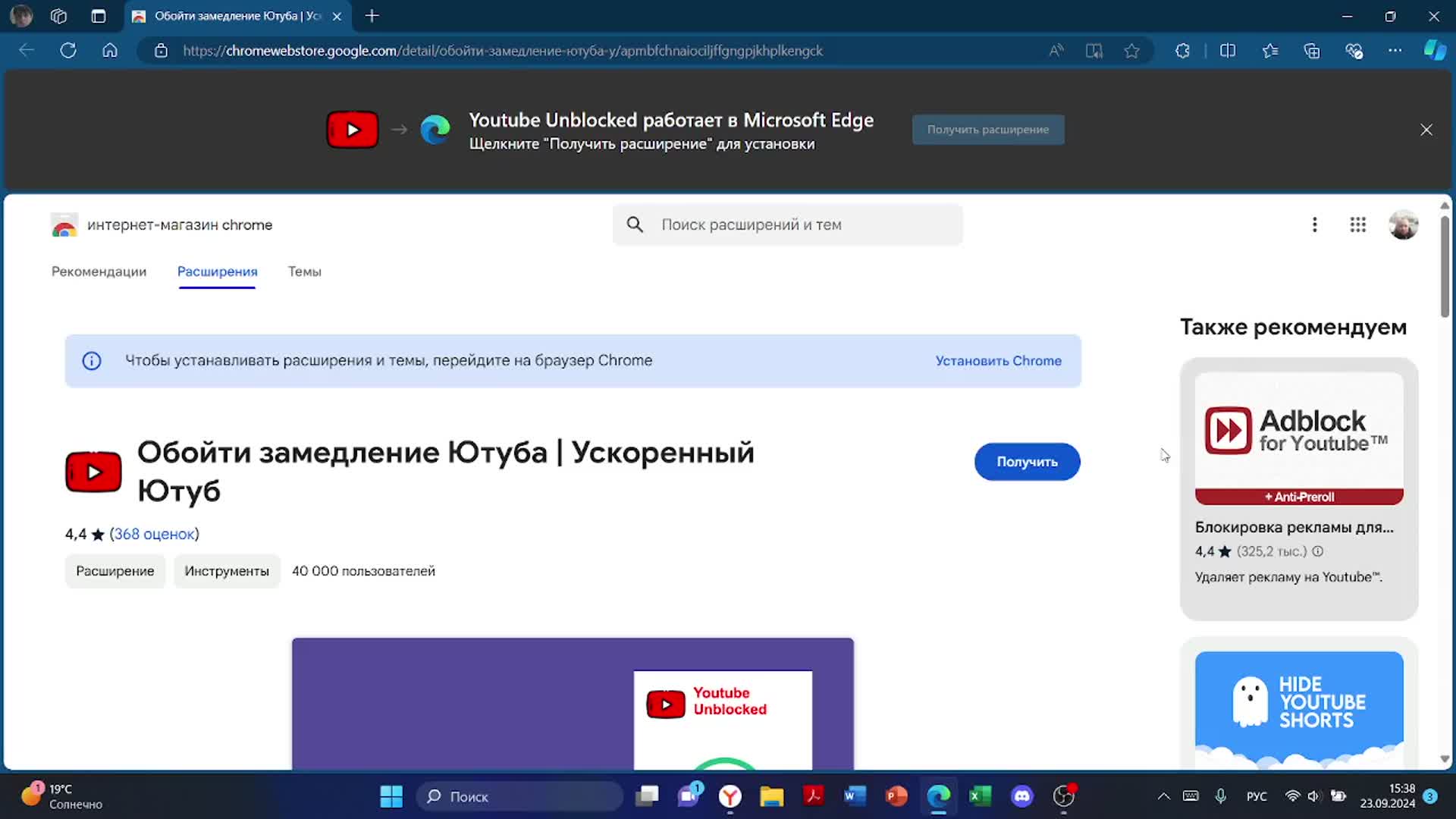Open the Hide Youtube Shorts recommendation card
Screen dimensions: 1456x819
click(1299, 705)
